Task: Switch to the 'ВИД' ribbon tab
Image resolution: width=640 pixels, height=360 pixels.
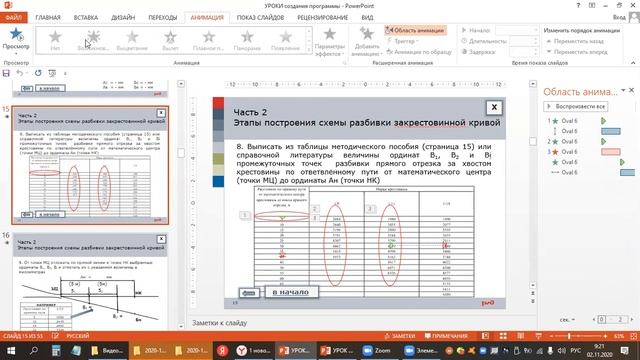Action: coord(367,18)
